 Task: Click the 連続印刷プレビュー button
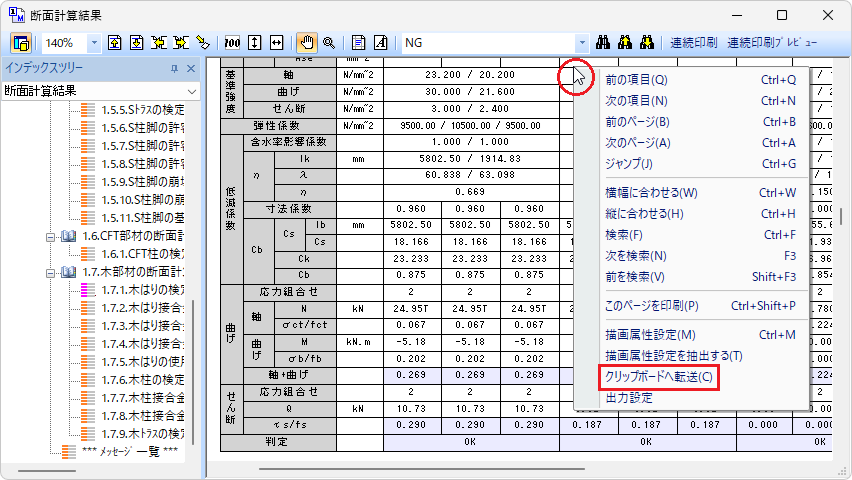pos(771,43)
